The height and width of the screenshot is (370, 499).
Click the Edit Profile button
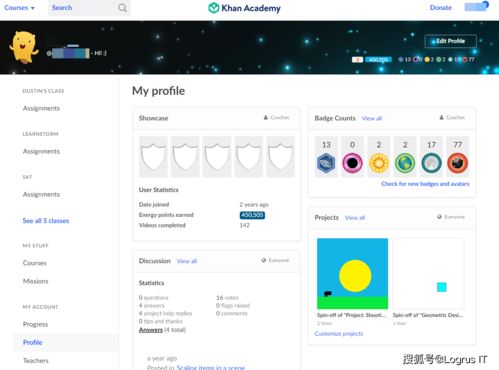pyautogui.click(x=451, y=41)
